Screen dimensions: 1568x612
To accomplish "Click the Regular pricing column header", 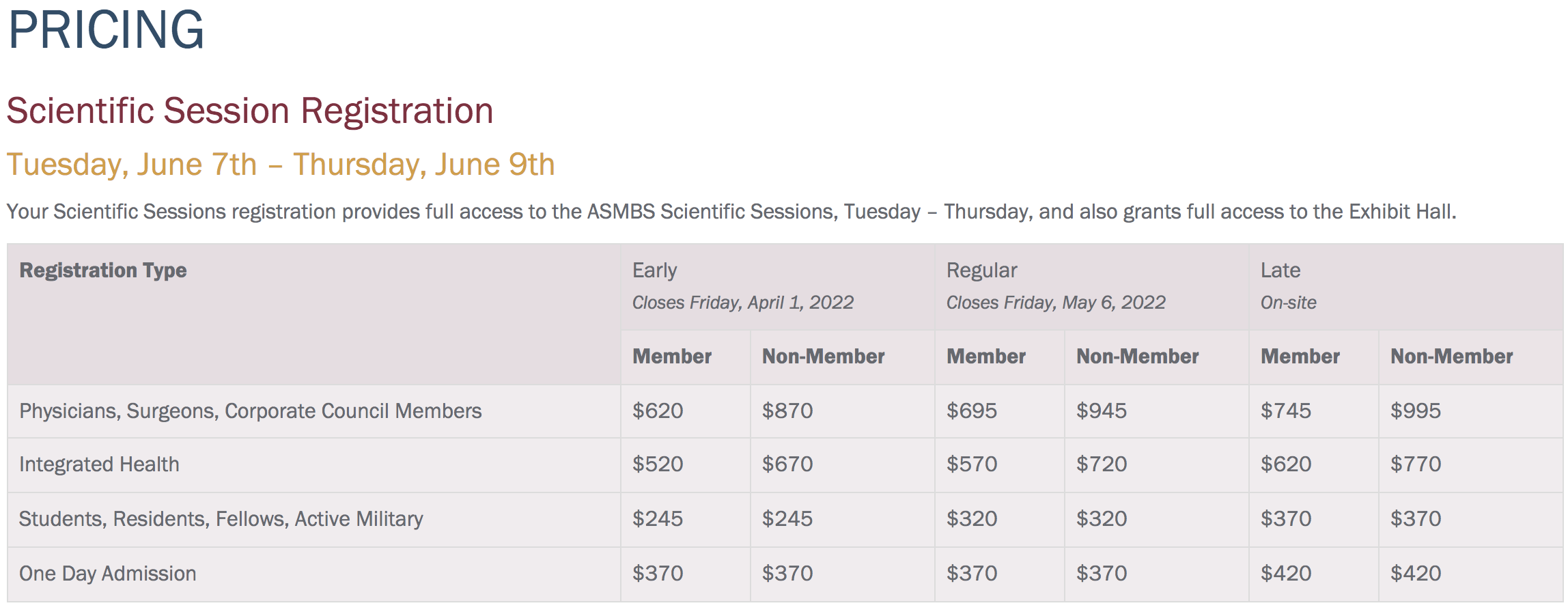I will tap(981, 270).
